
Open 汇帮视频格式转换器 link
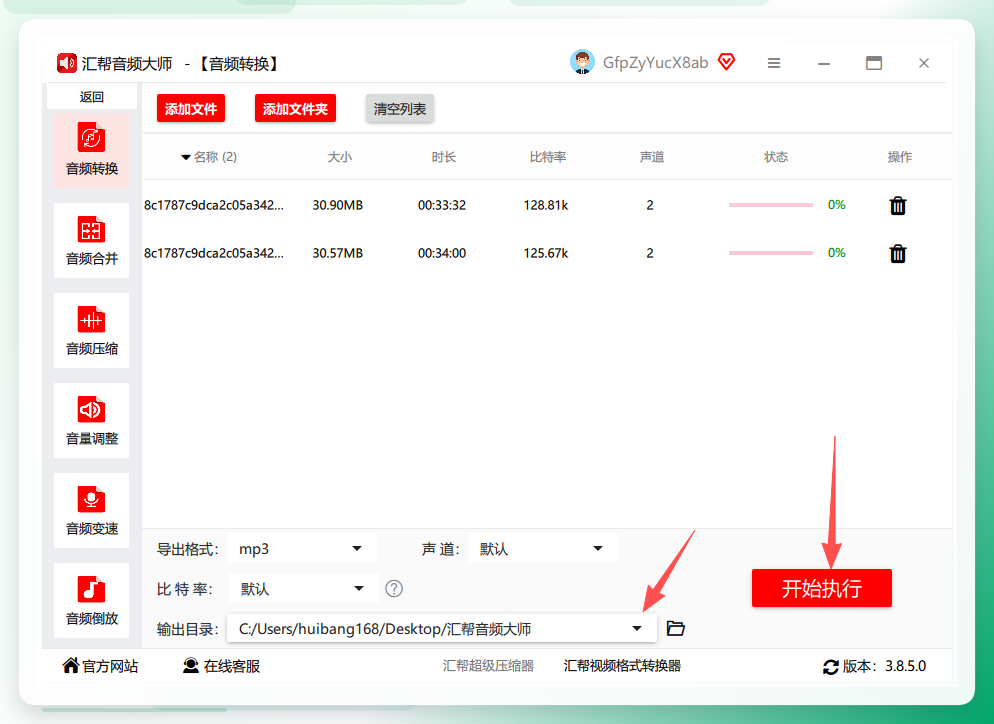[622, 666]
